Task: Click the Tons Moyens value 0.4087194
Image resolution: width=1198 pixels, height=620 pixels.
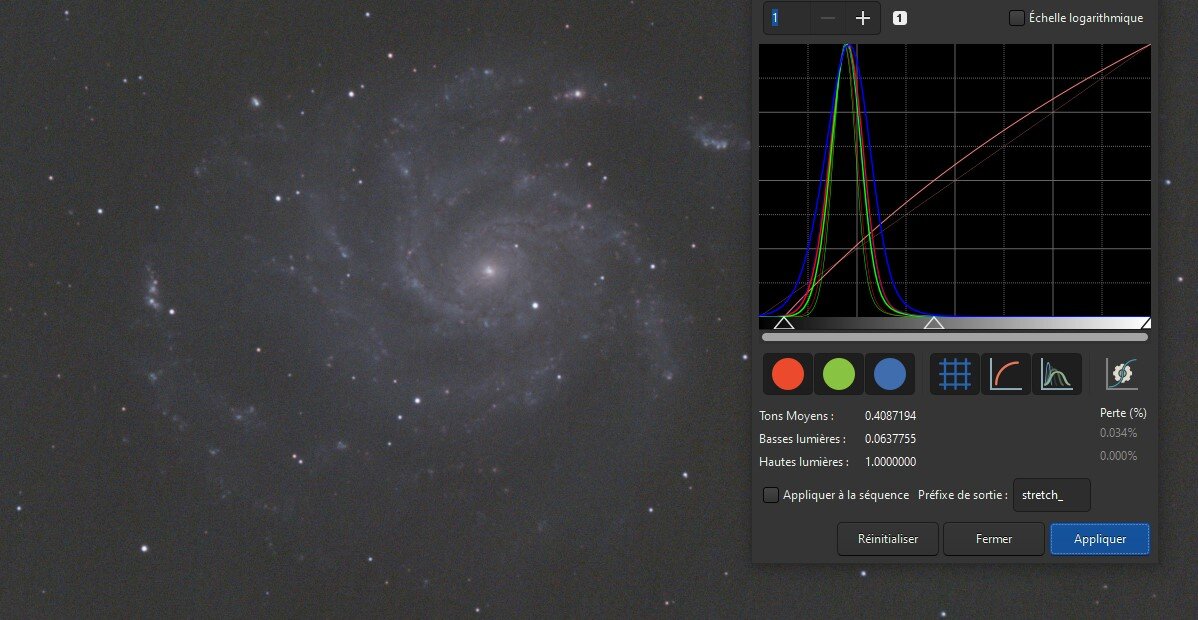Action: (890, 416)
